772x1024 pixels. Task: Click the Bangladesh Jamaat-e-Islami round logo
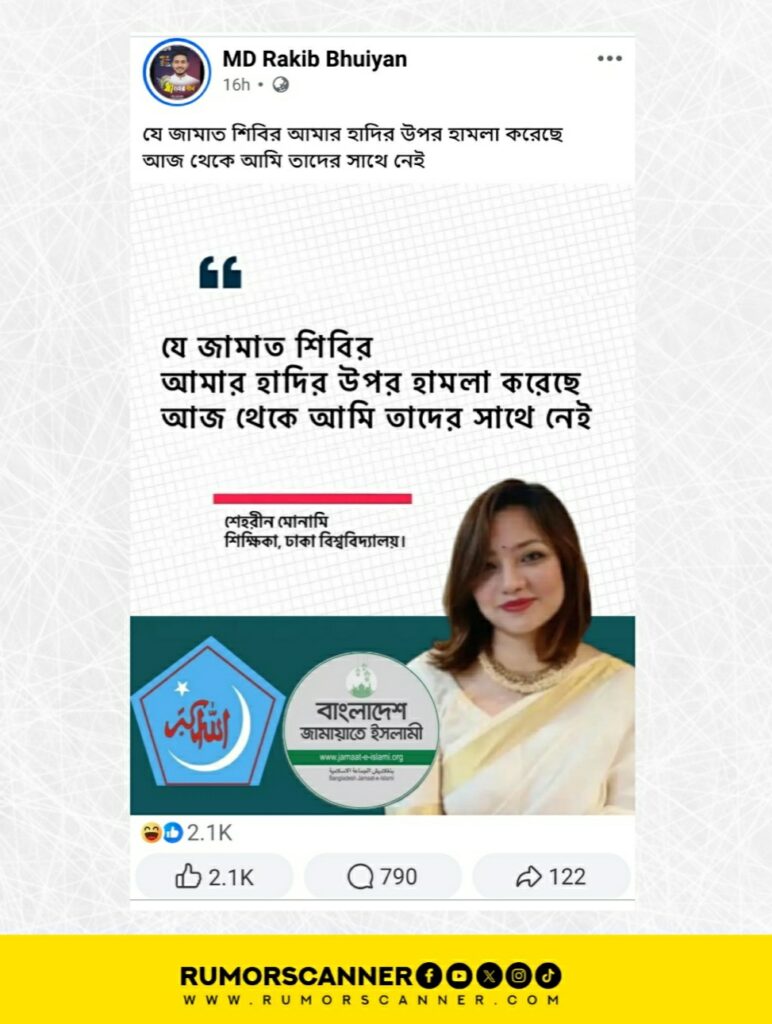(x=361, y=730)
